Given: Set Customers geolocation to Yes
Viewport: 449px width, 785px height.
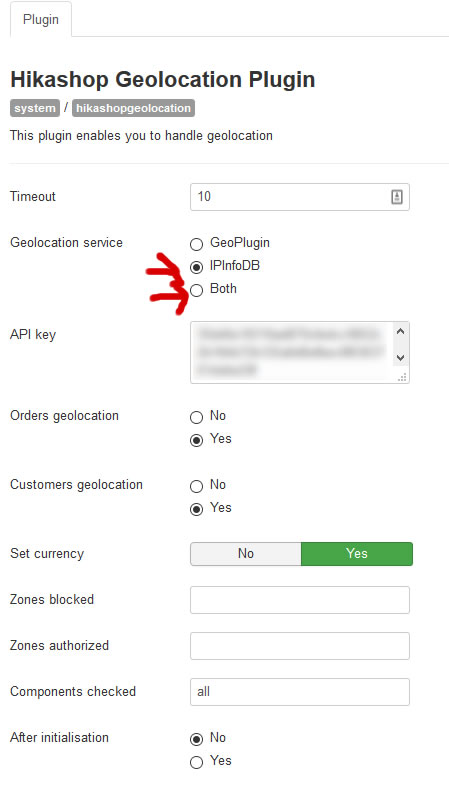Looking at the screenshot, I should 196,509.
